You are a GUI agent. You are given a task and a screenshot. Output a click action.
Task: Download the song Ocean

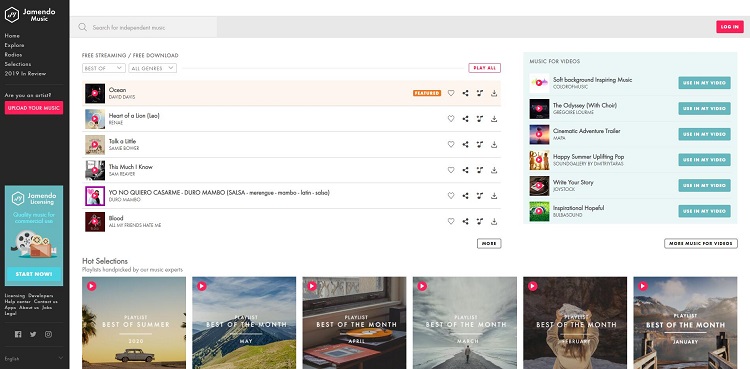[494, 93]
